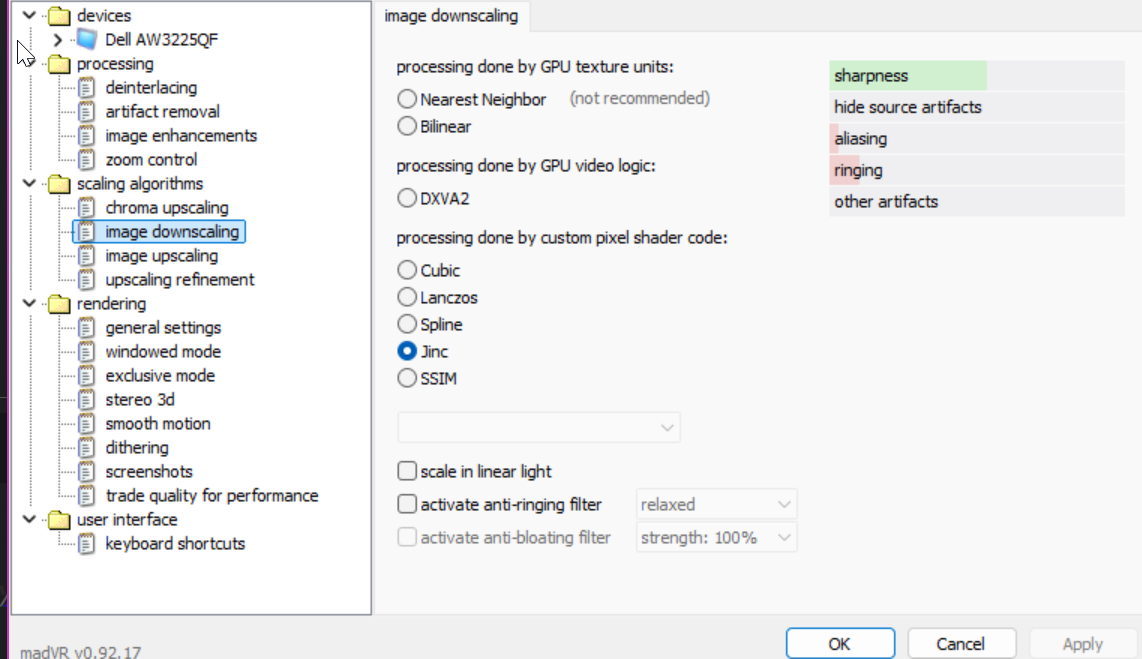Enable scale in linear light
Viewport: 1142px width, 659px height.
click(407, 471)
